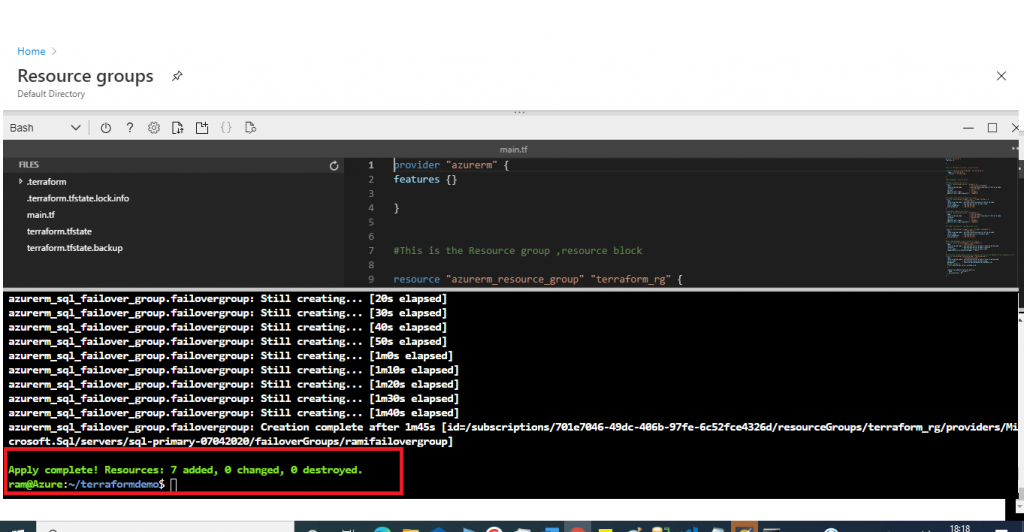Click the code minimap preview

(978, 217)
